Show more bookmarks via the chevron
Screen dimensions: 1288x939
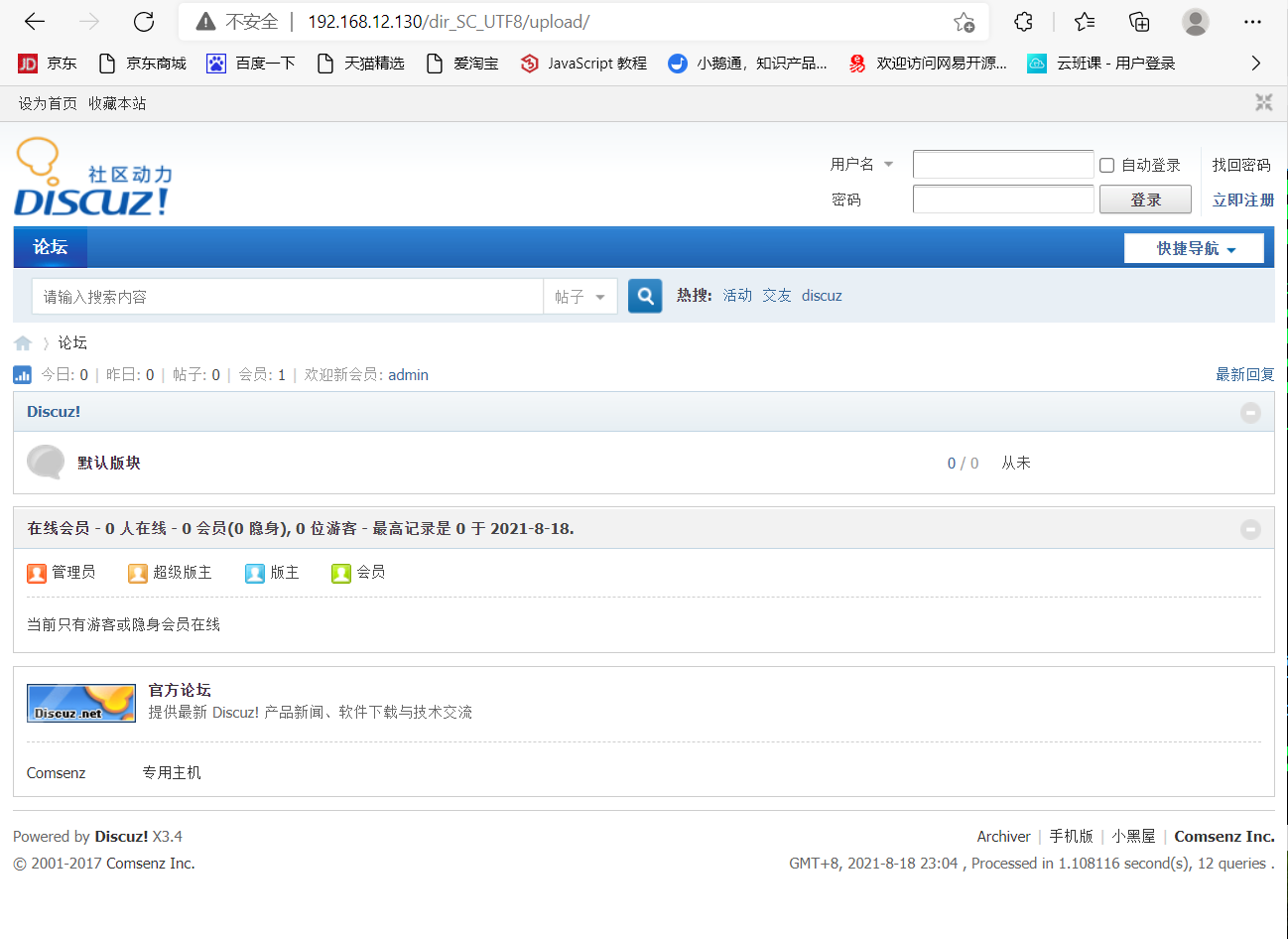[x=1256, y=64]
